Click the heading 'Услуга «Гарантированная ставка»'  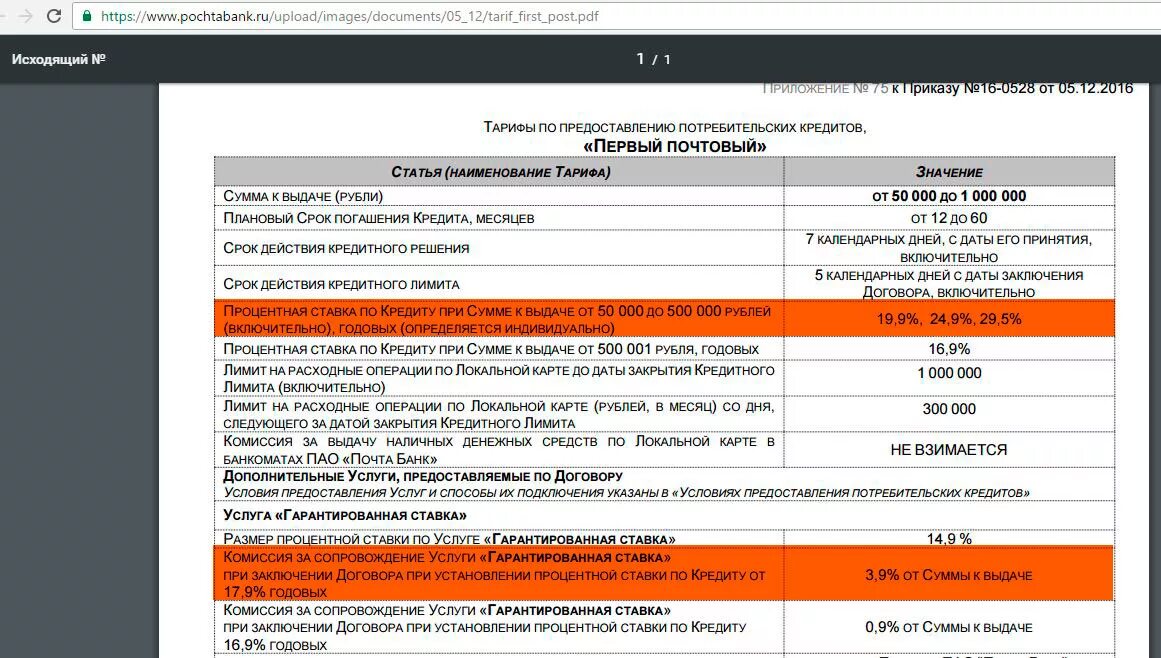345,515
